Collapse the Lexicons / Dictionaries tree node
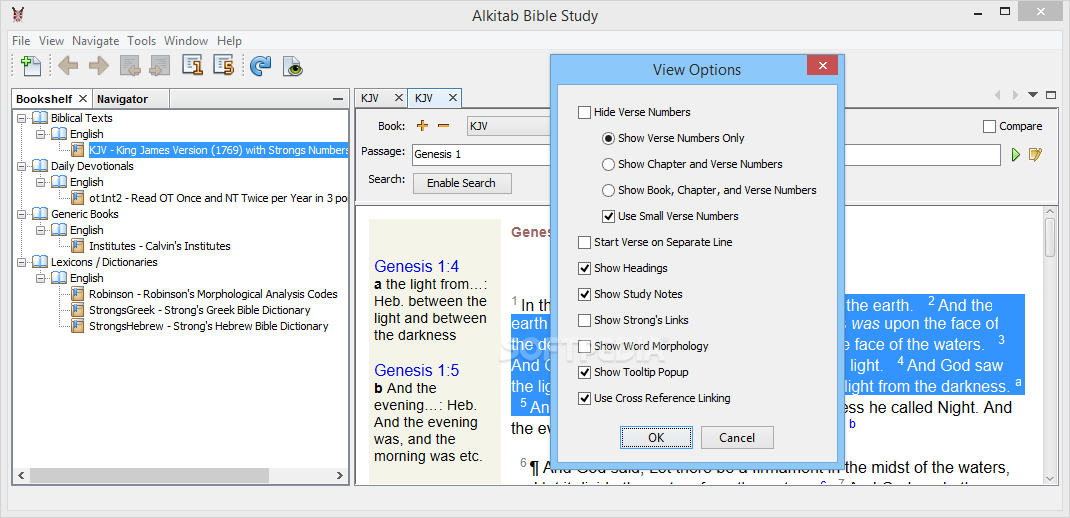Viewport: 1070px width, 518px height. [x=21, y=262]
